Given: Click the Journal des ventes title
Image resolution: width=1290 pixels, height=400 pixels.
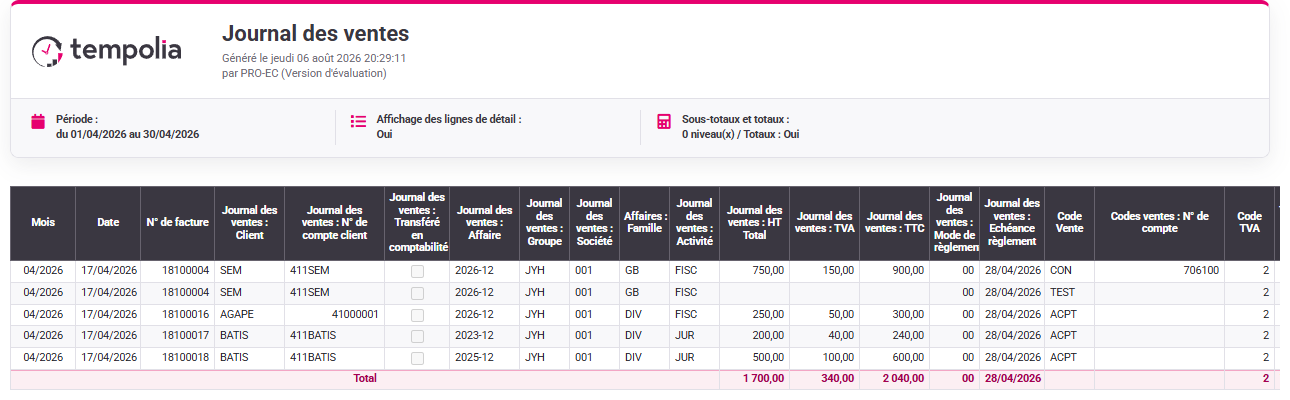Looking at the screenshot, I should 316,34.
